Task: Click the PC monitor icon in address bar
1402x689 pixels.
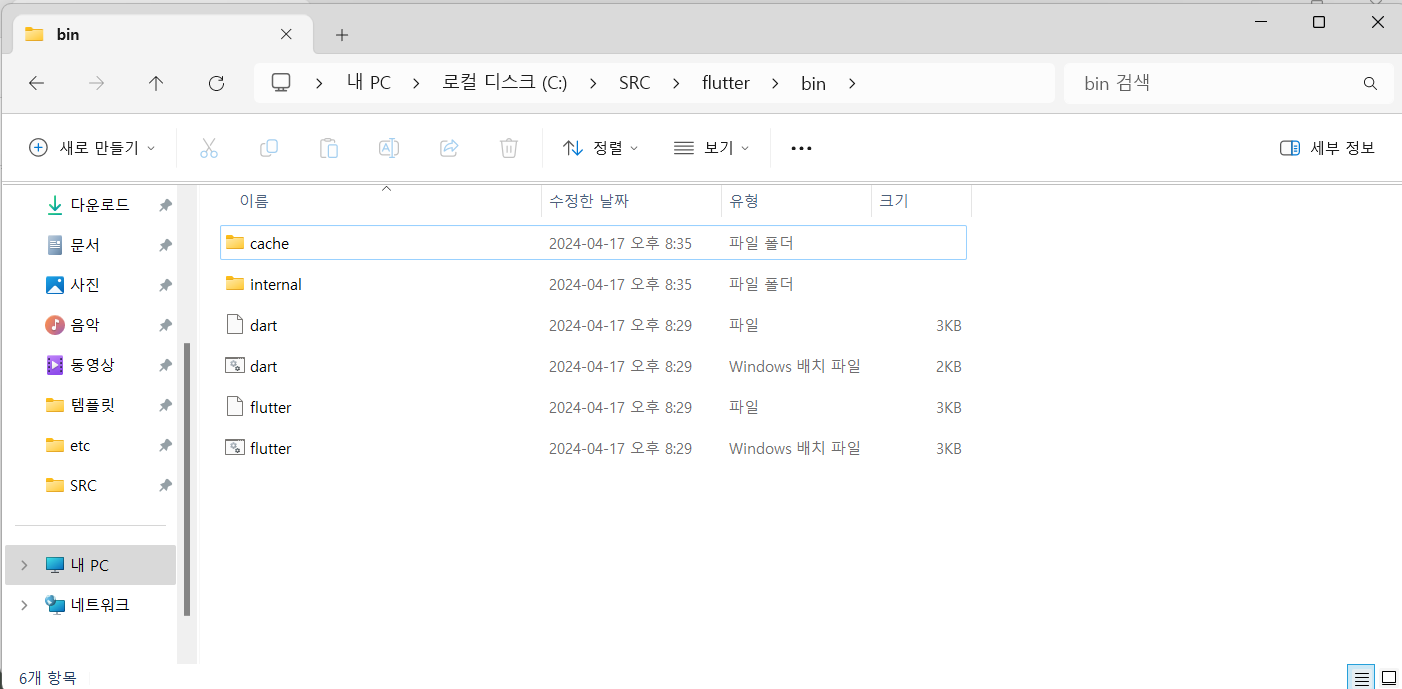Action: (281, 83)
